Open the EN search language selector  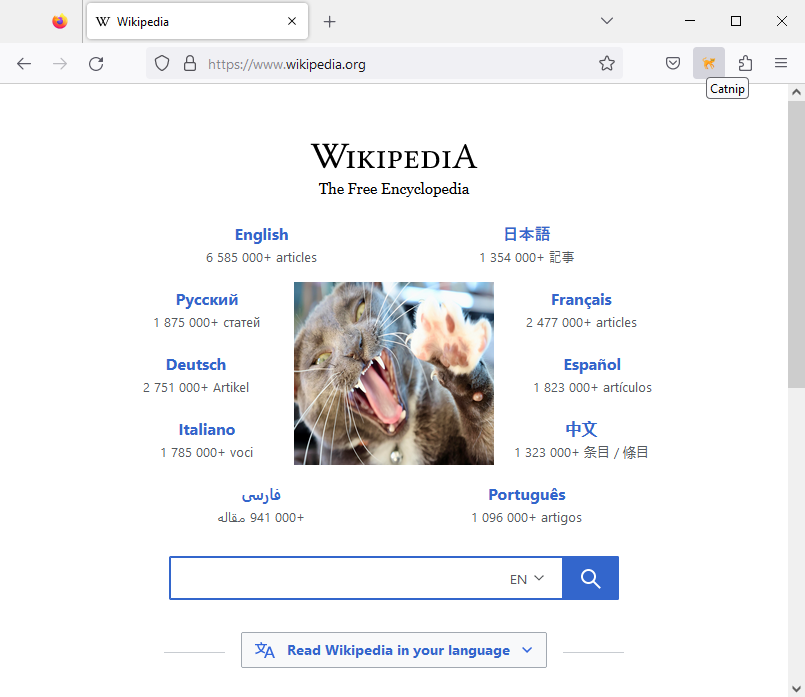click(527, 579)
